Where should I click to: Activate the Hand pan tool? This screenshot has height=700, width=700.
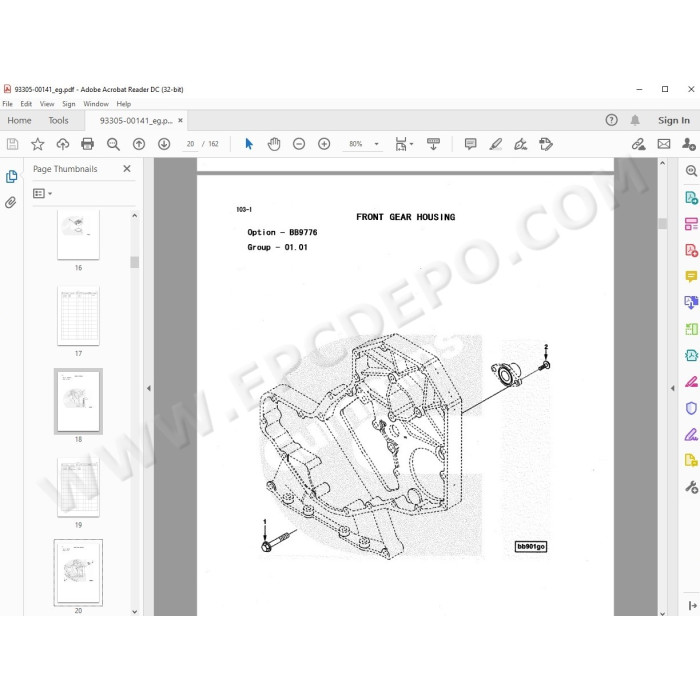click(274, 144)
